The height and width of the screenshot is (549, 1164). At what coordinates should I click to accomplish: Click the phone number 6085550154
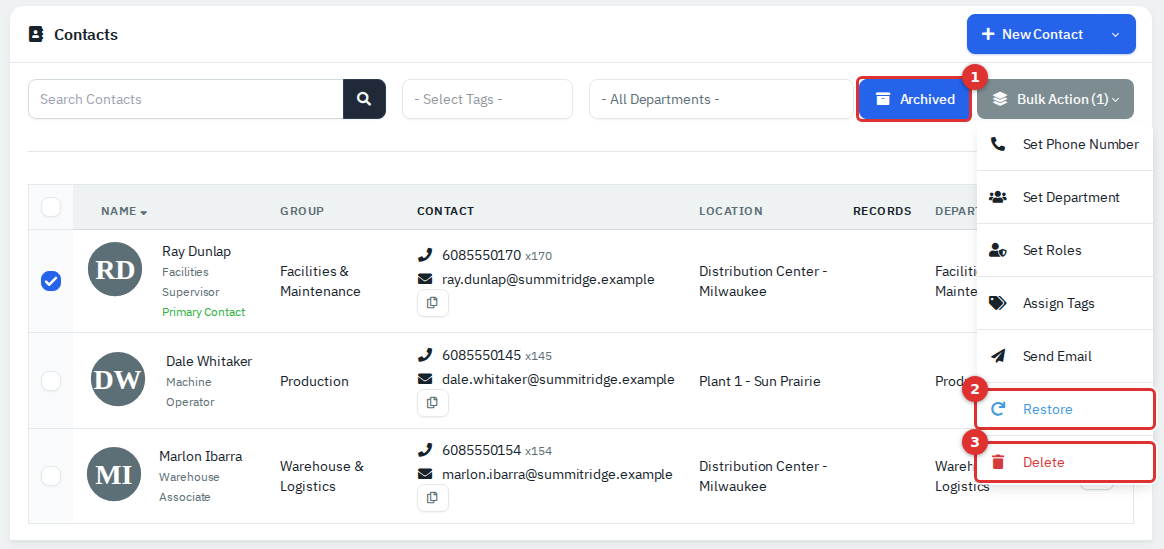tap(481, 450)
